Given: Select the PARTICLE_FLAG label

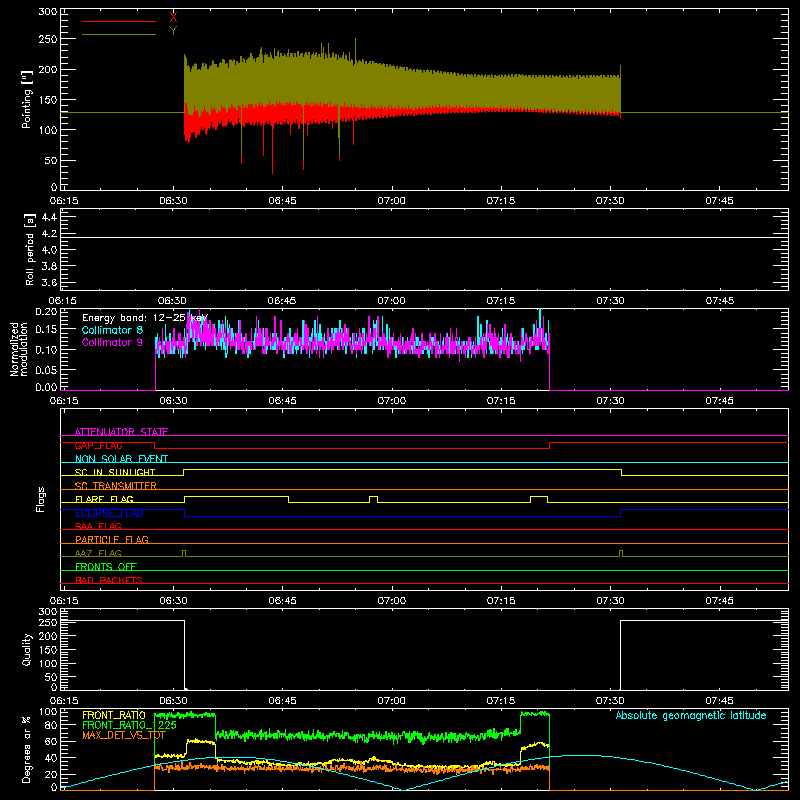Looking at the screenshot, I should click(x=112, y=540).
